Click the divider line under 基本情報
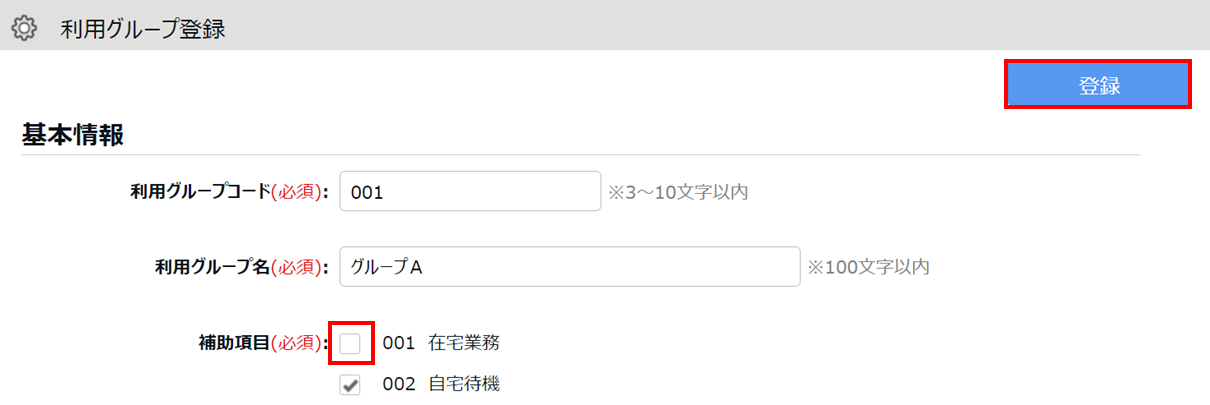Image resolution: width=1210 pixels, height=405 pixels. [x=580, y=155]
